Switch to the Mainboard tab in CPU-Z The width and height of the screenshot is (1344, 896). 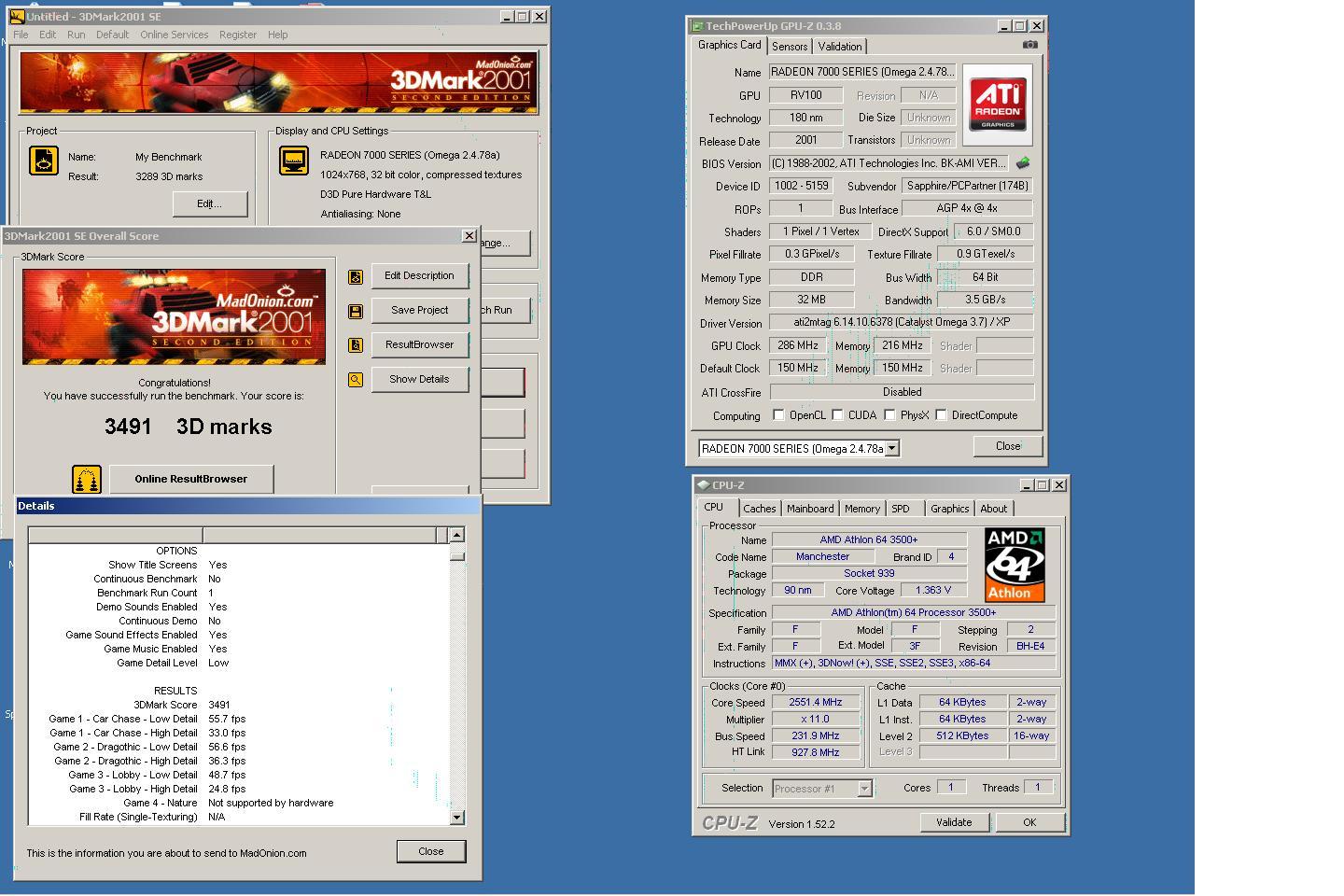[810, 509]
